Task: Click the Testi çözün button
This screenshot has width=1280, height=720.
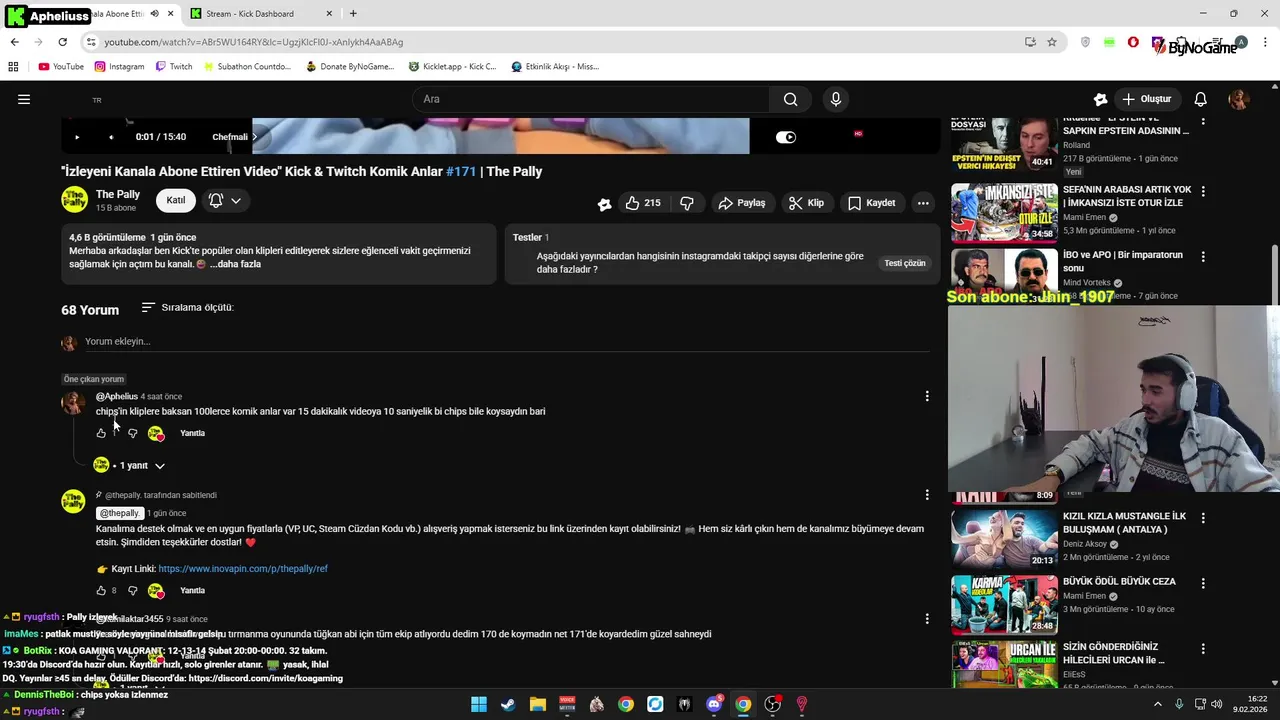Action: 904,263
